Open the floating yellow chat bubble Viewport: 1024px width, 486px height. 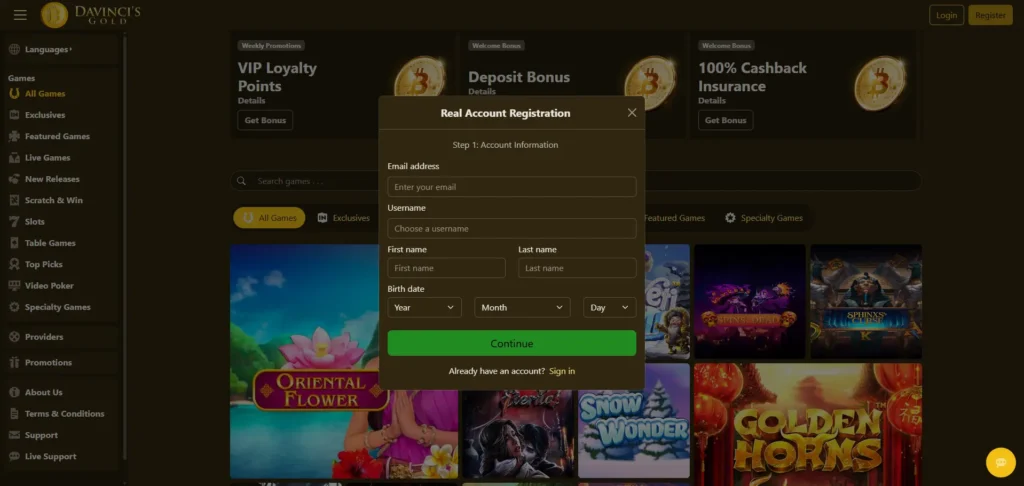(1000, 462)
